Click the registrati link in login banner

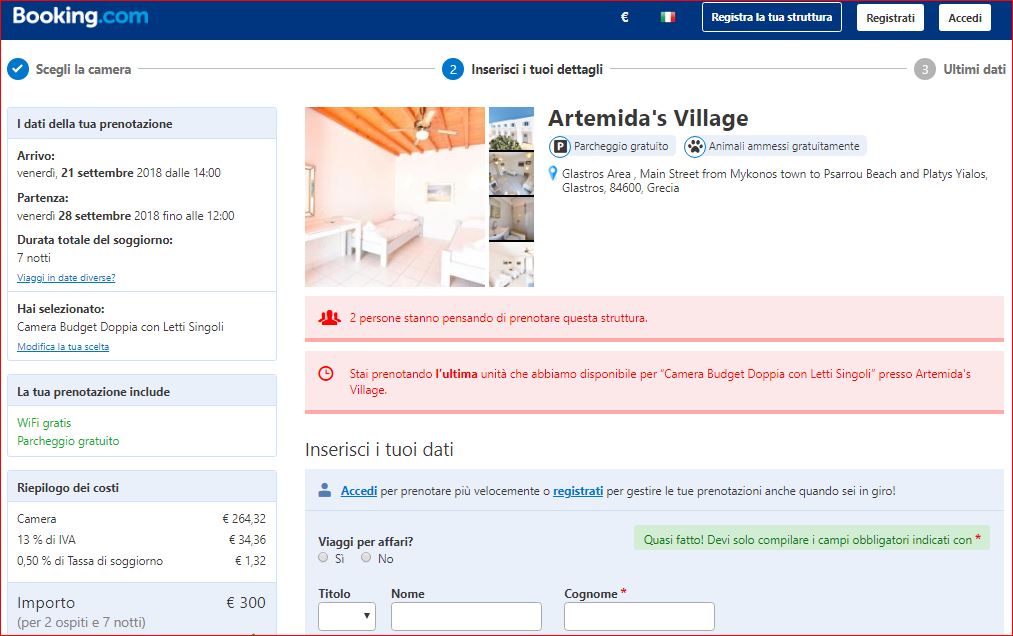pyautogui.click(x=578, y=491)
